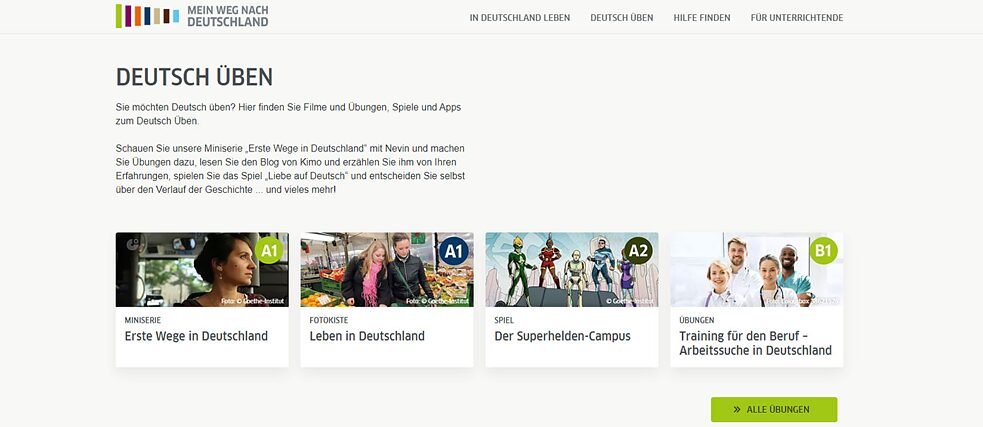
Task: Open Training für den Beruf – Arbeitssuche link
Action: click(755, 343)
